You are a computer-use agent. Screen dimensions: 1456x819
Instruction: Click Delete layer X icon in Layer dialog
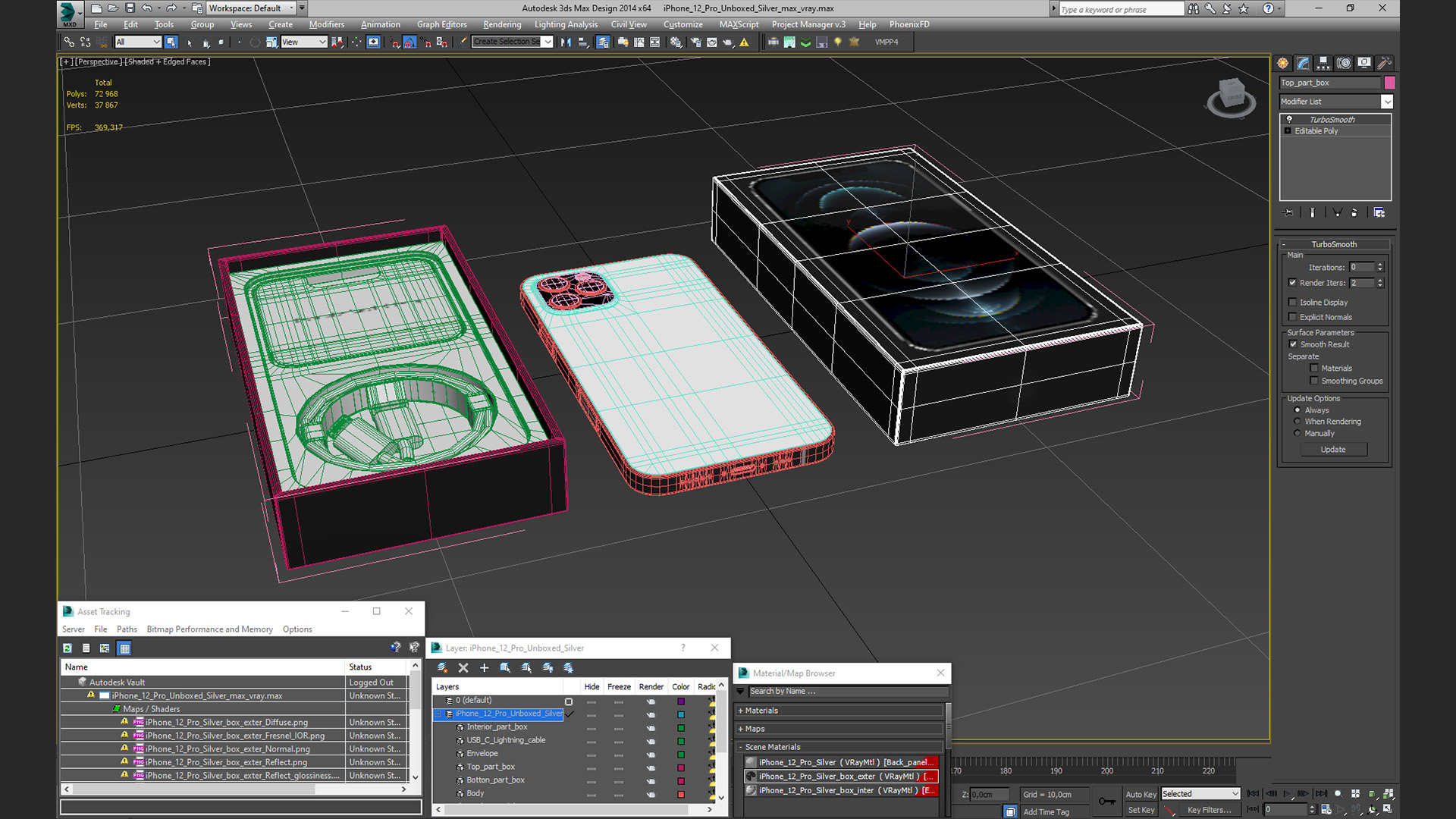[x=463, y=667]
